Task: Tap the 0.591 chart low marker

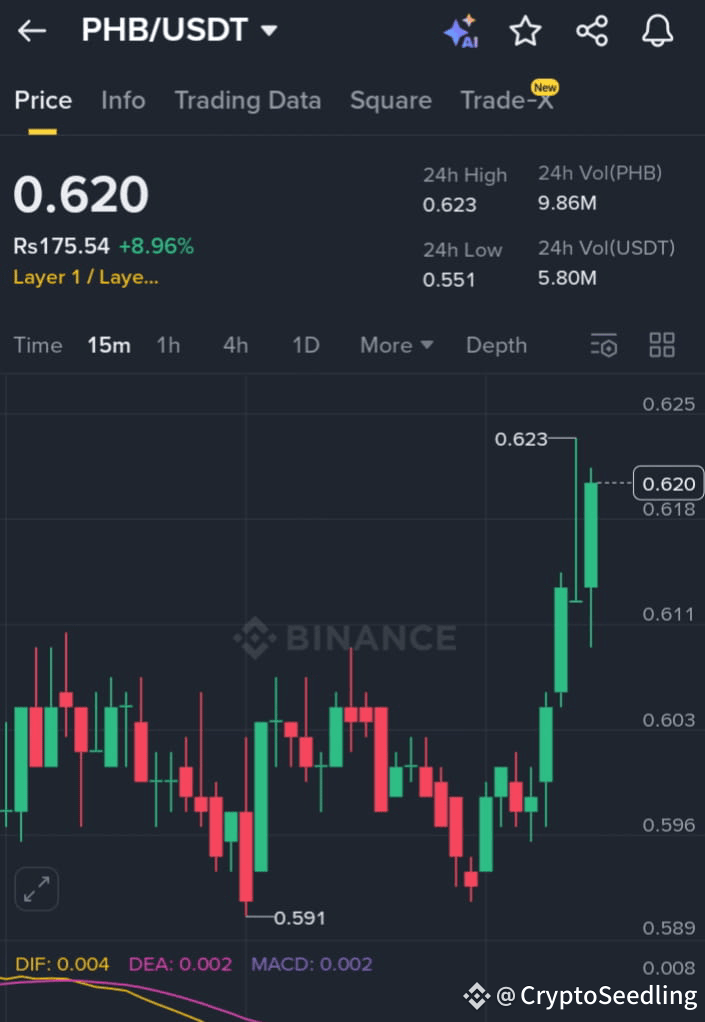Action: [299, 918]
